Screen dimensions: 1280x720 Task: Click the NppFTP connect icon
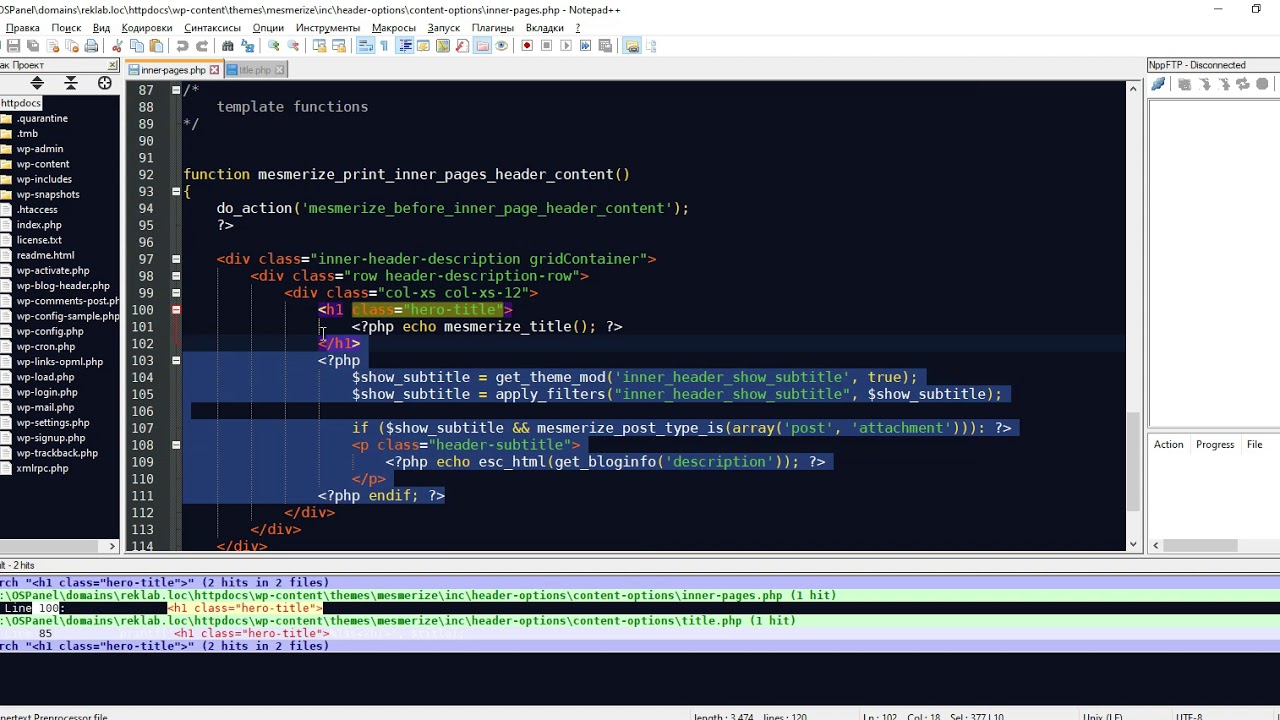(x=1158, y=85)
